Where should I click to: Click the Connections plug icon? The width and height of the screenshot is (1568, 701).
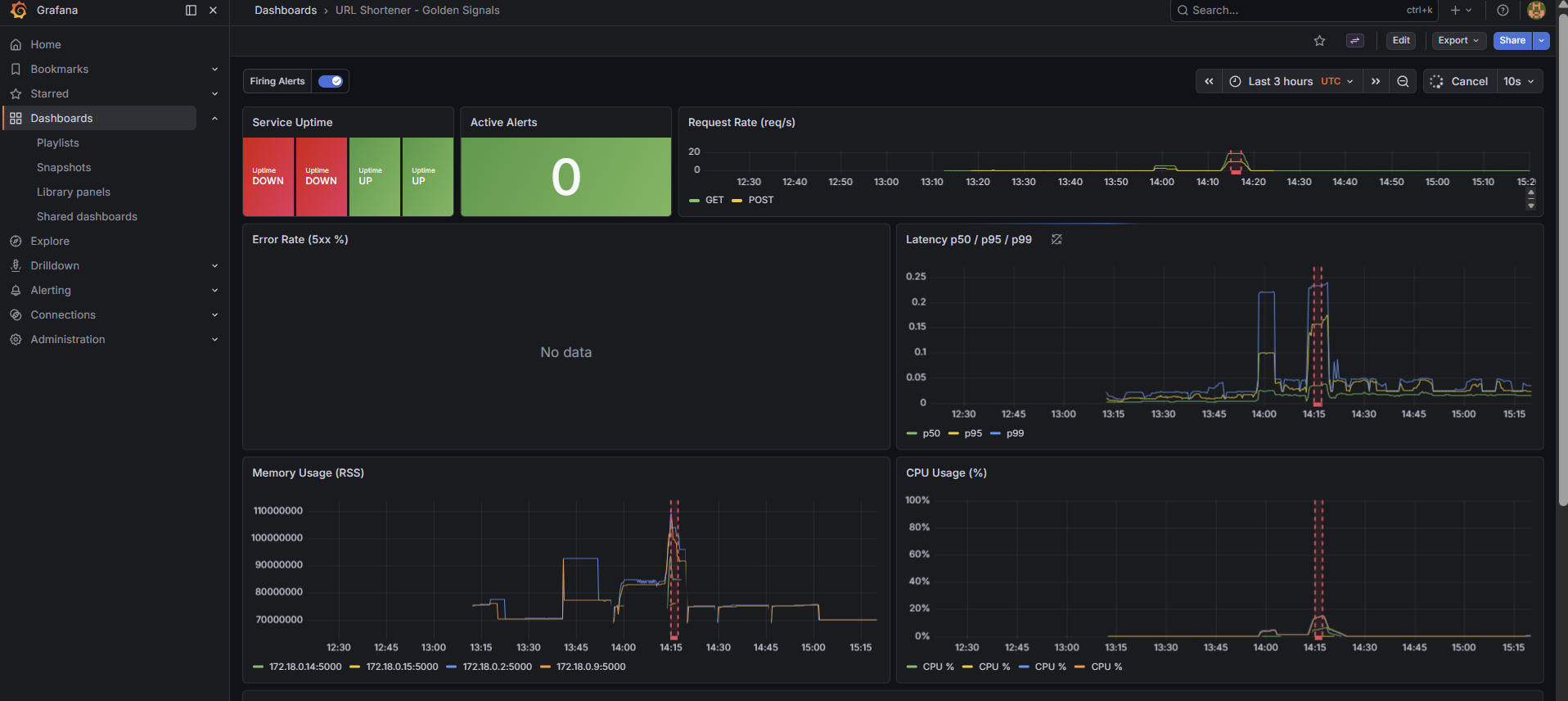pyautogui.click(x=16, y=314)
